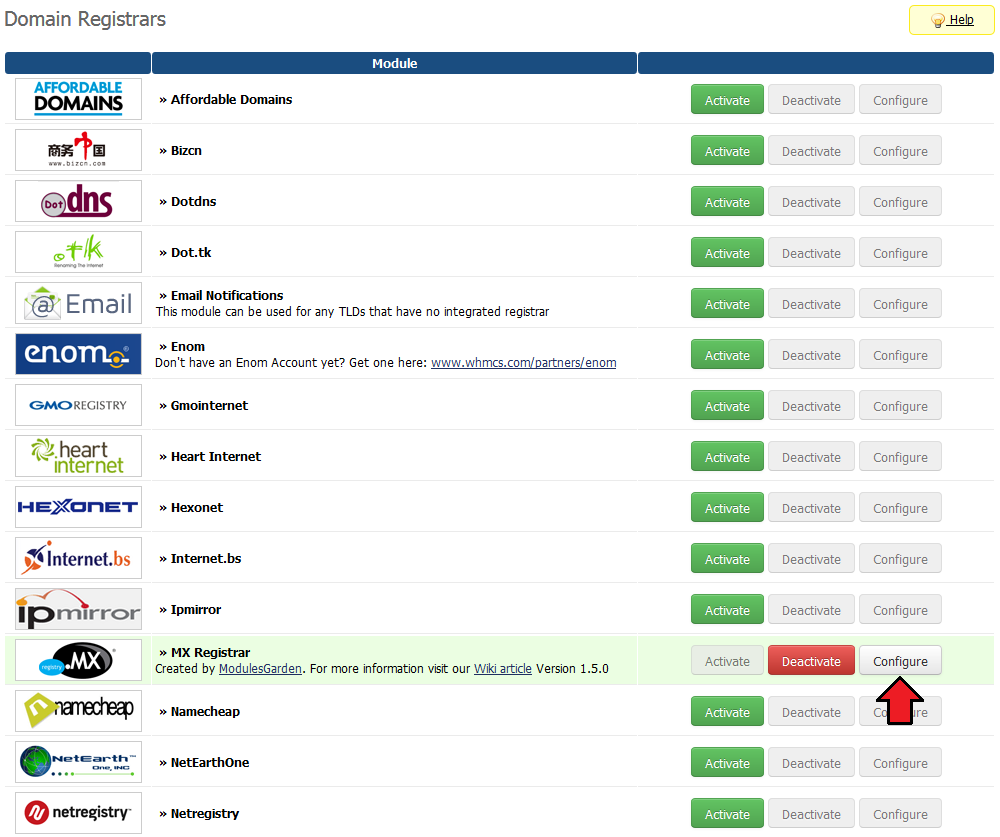Configure the Ipmirror module
This screenshot has height=837, width=1000.
tap(900, 610)
